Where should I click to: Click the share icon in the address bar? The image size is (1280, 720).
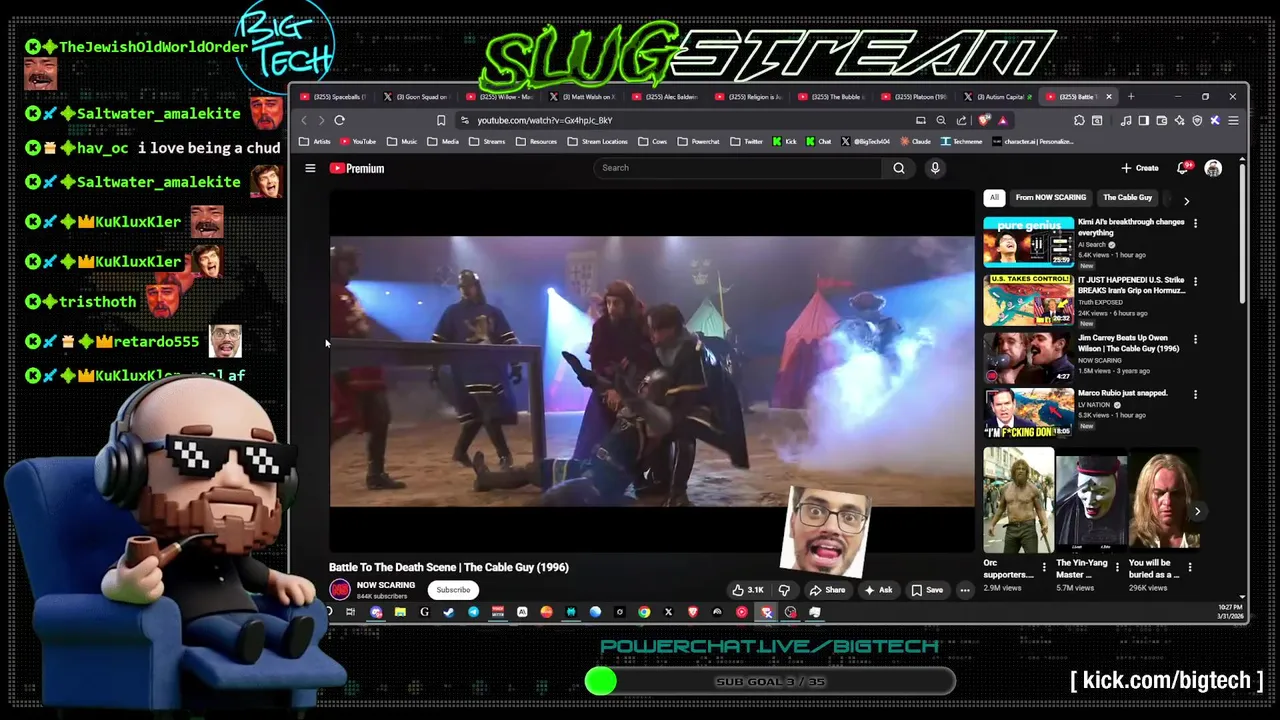click(x=961, y=120)
